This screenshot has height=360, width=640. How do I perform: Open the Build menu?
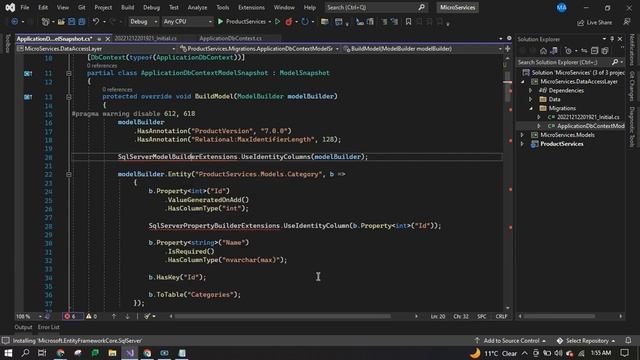pyautogui.click(x=127, y=7)
